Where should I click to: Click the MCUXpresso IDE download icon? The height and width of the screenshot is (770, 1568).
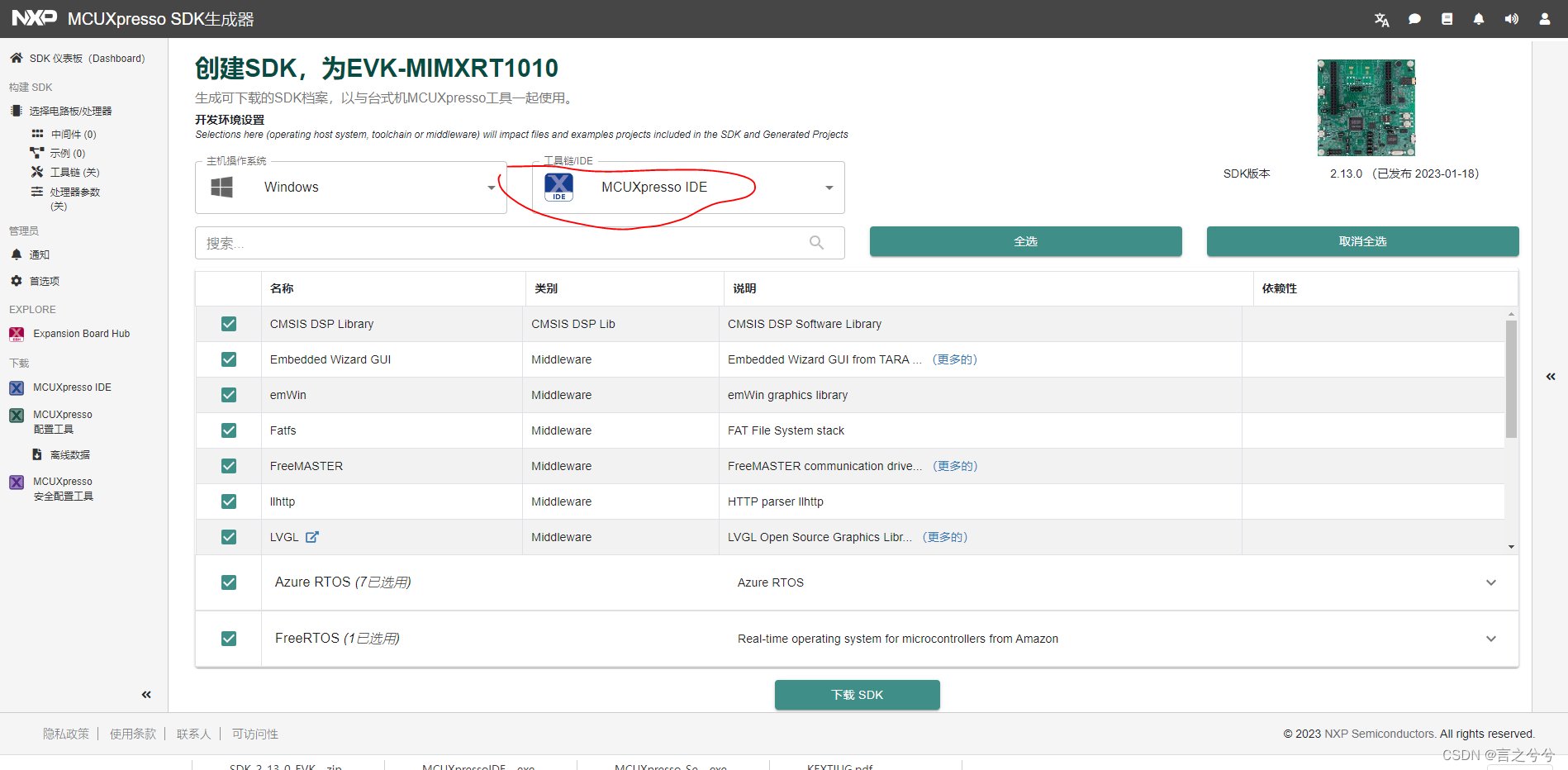[x=17, y=387]
